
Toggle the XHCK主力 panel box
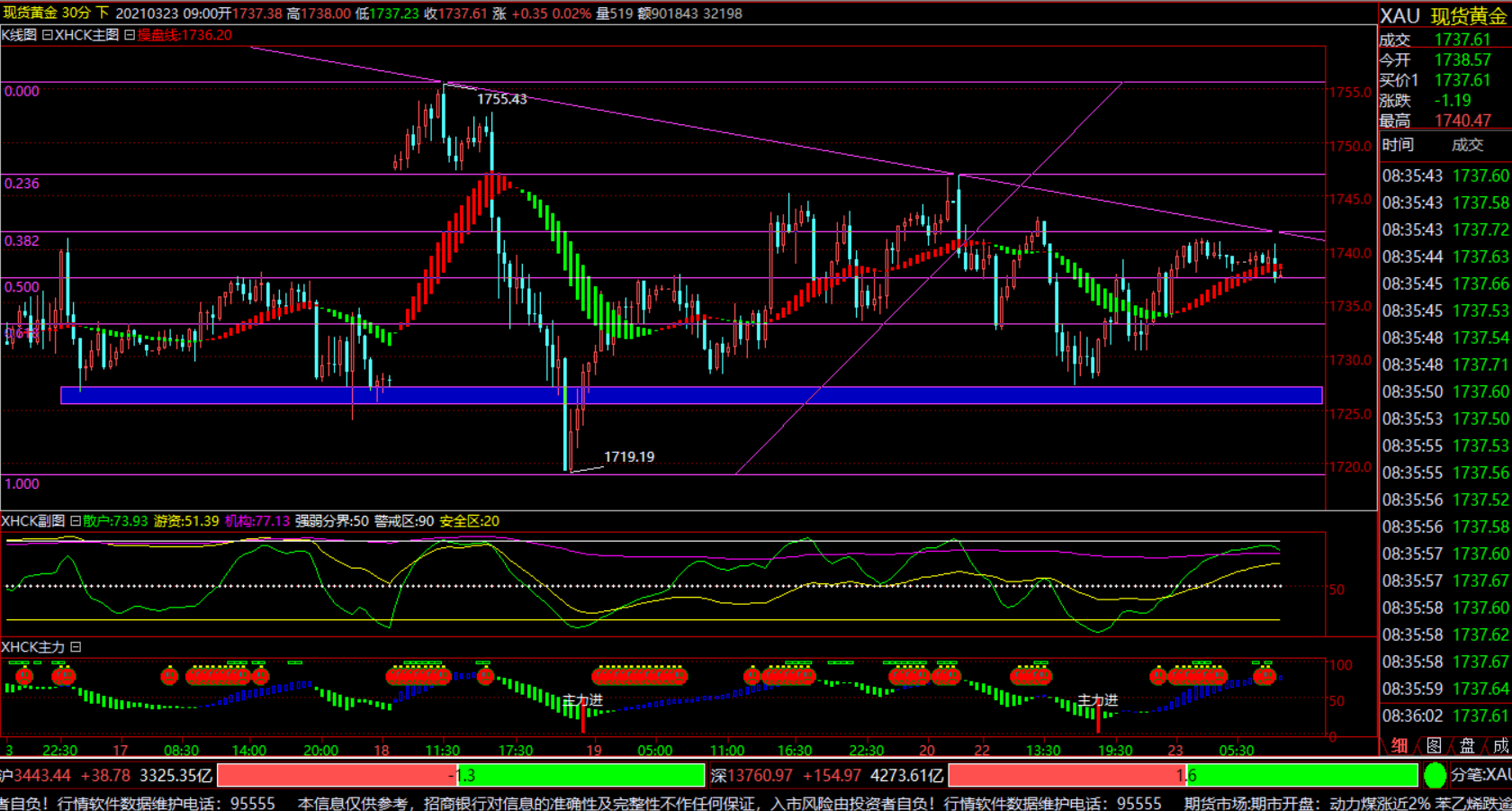(76, 647)
